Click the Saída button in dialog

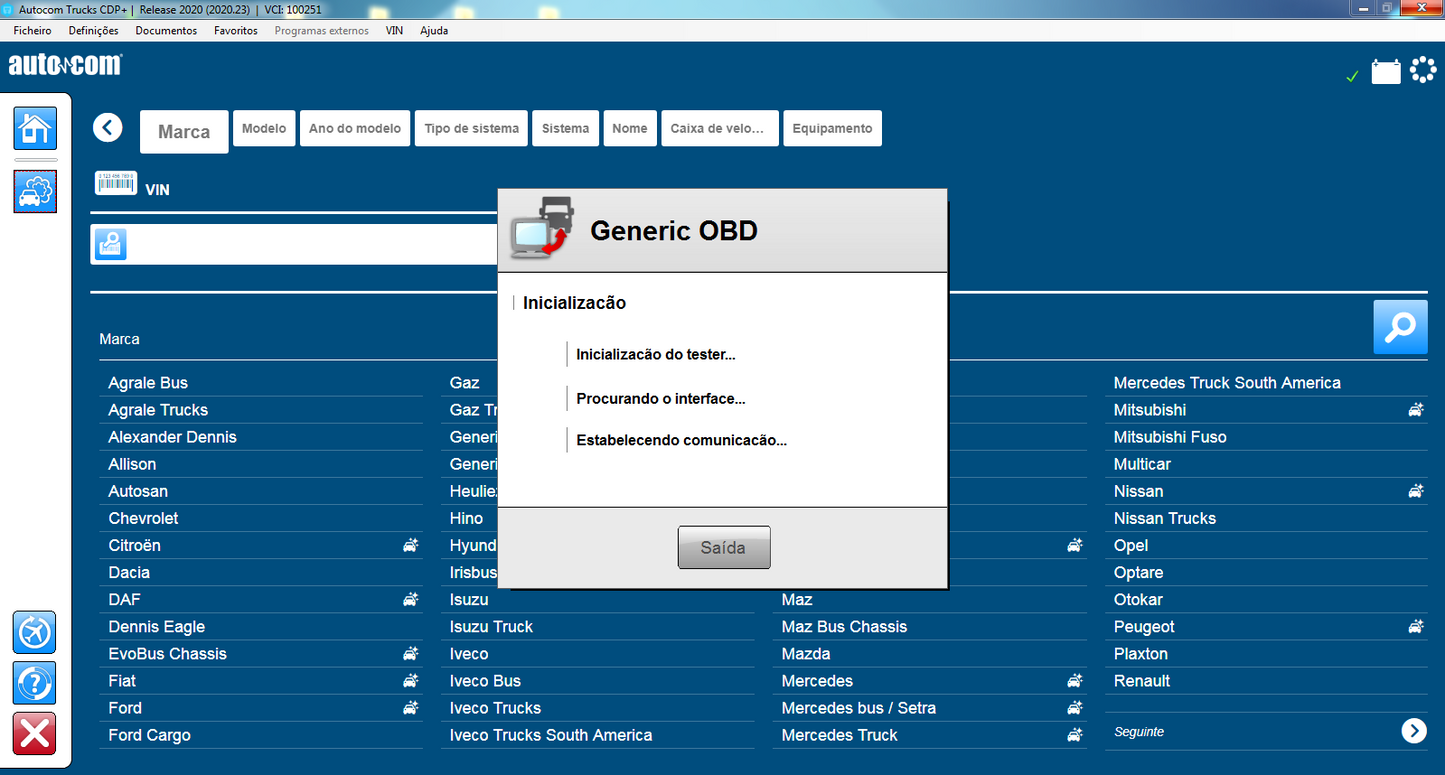click(724, 548)
